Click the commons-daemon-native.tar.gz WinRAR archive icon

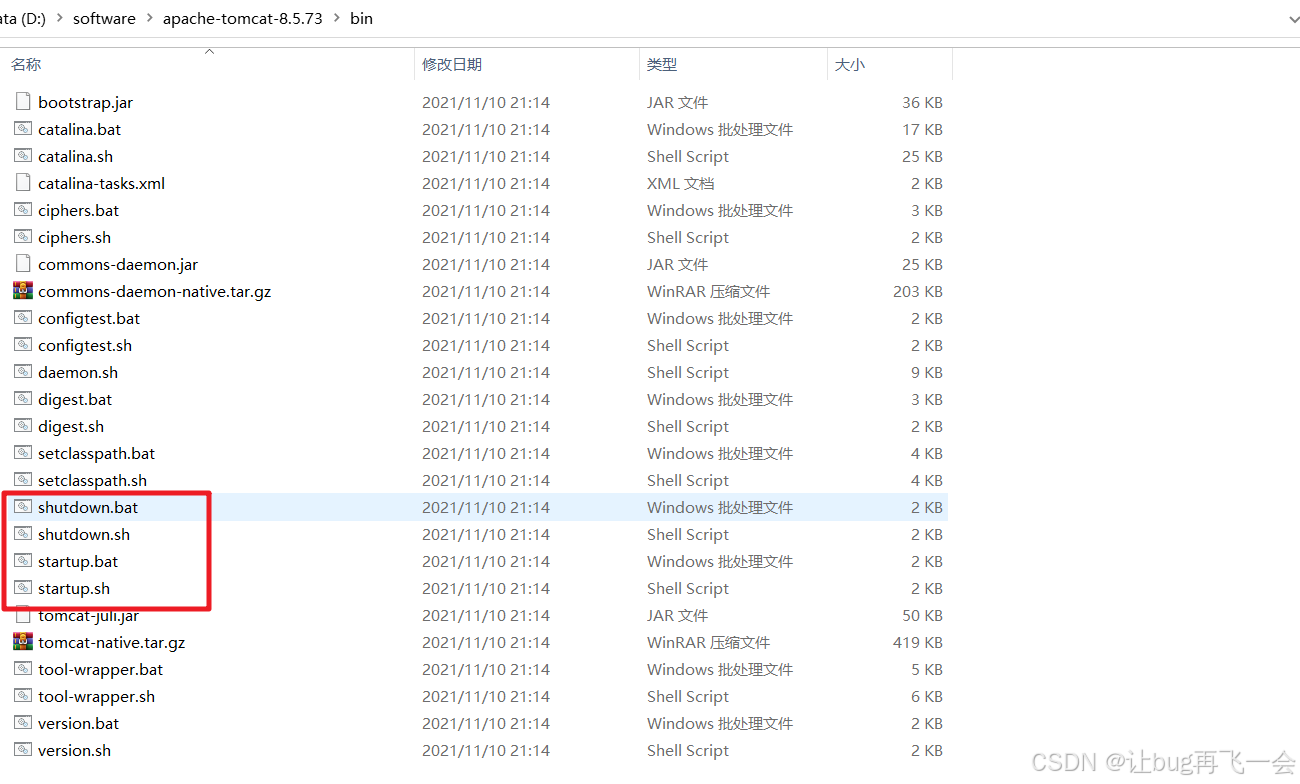[x=22, y=291]
